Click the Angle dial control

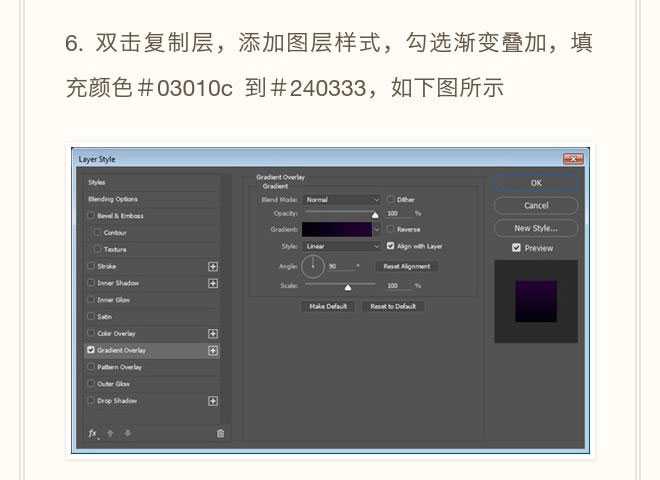click(x=313, y=266)
